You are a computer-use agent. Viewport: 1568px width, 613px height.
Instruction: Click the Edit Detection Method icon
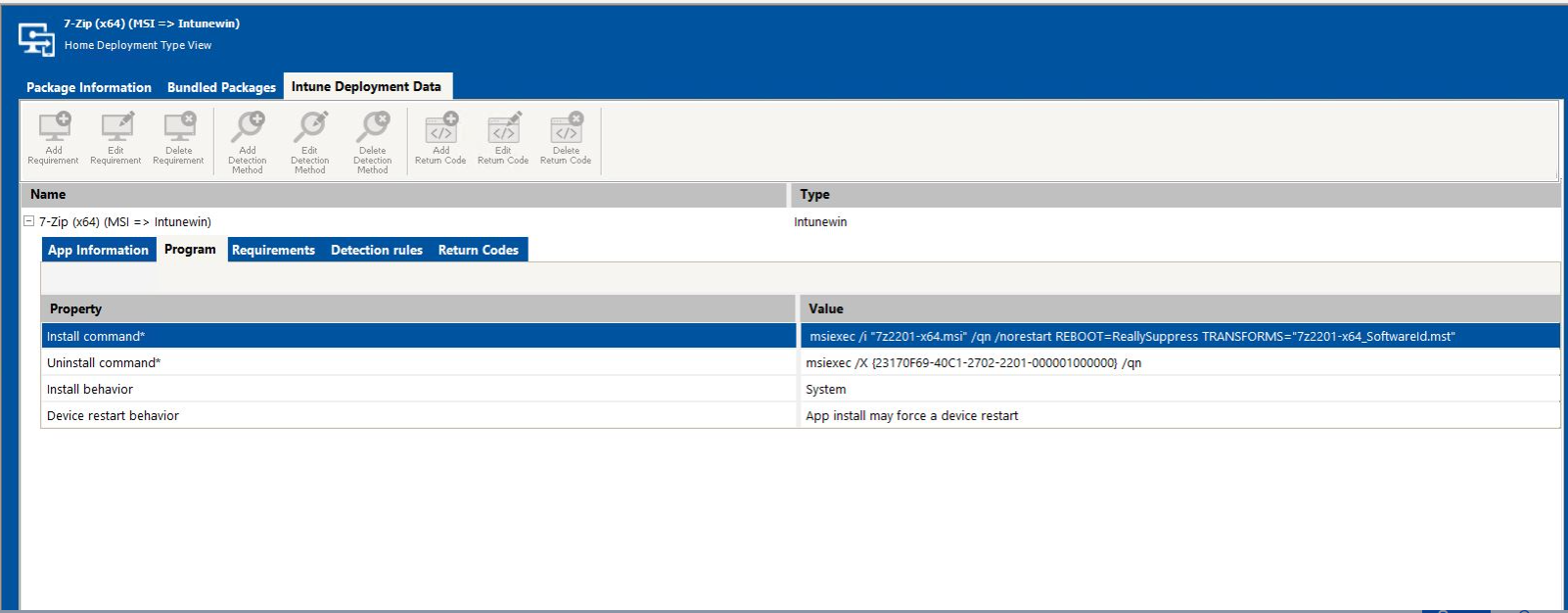pos(309,127)
